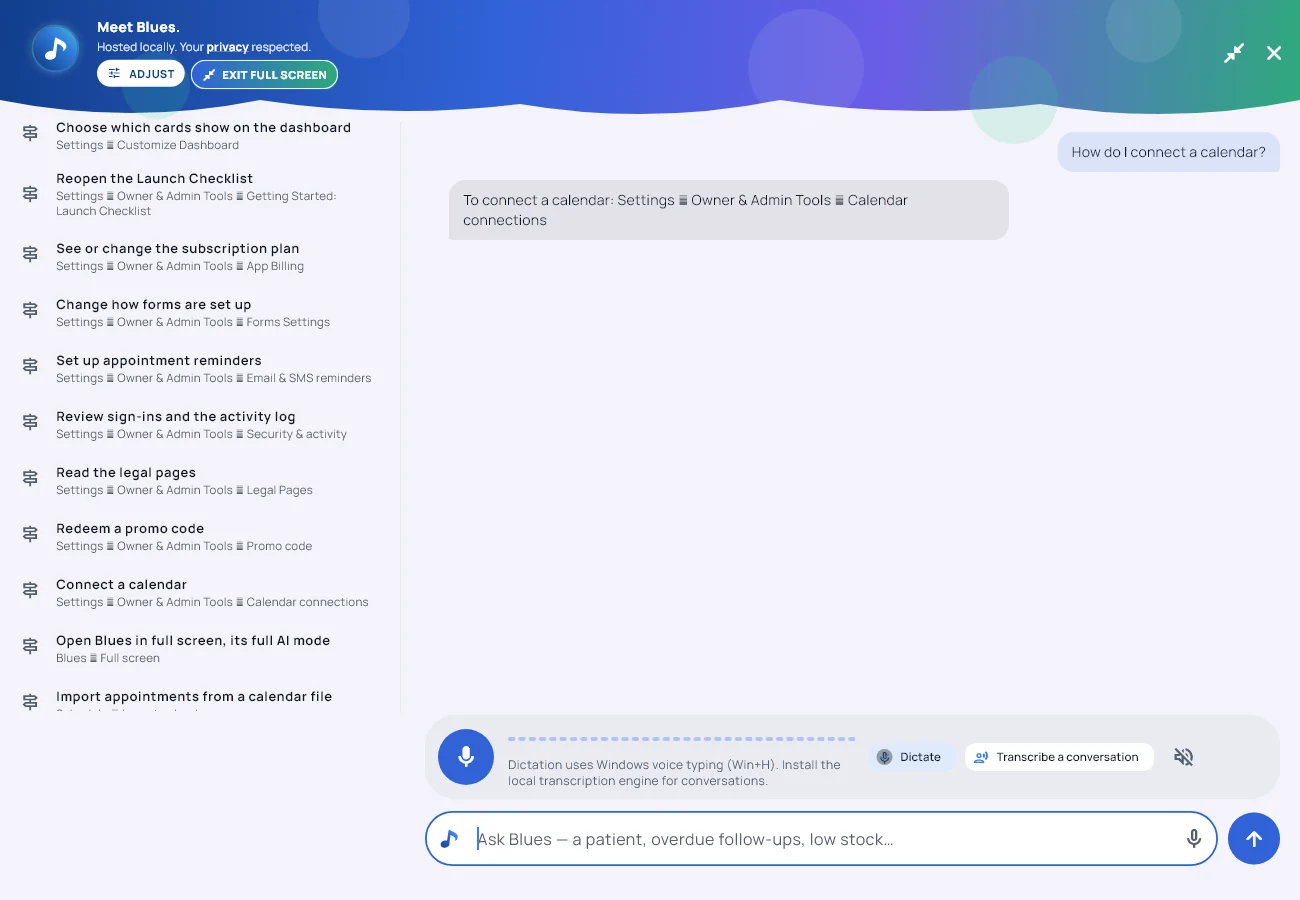Click the Meet Blues heading
This screenshot has width=1300, height=900.
[x=139, y=27]
